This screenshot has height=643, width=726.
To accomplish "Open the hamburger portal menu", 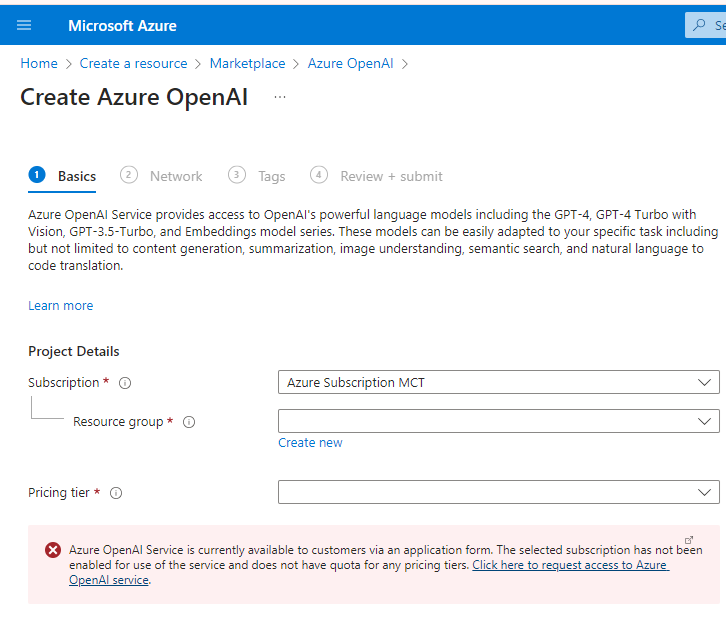I will [x=24, y=25].
